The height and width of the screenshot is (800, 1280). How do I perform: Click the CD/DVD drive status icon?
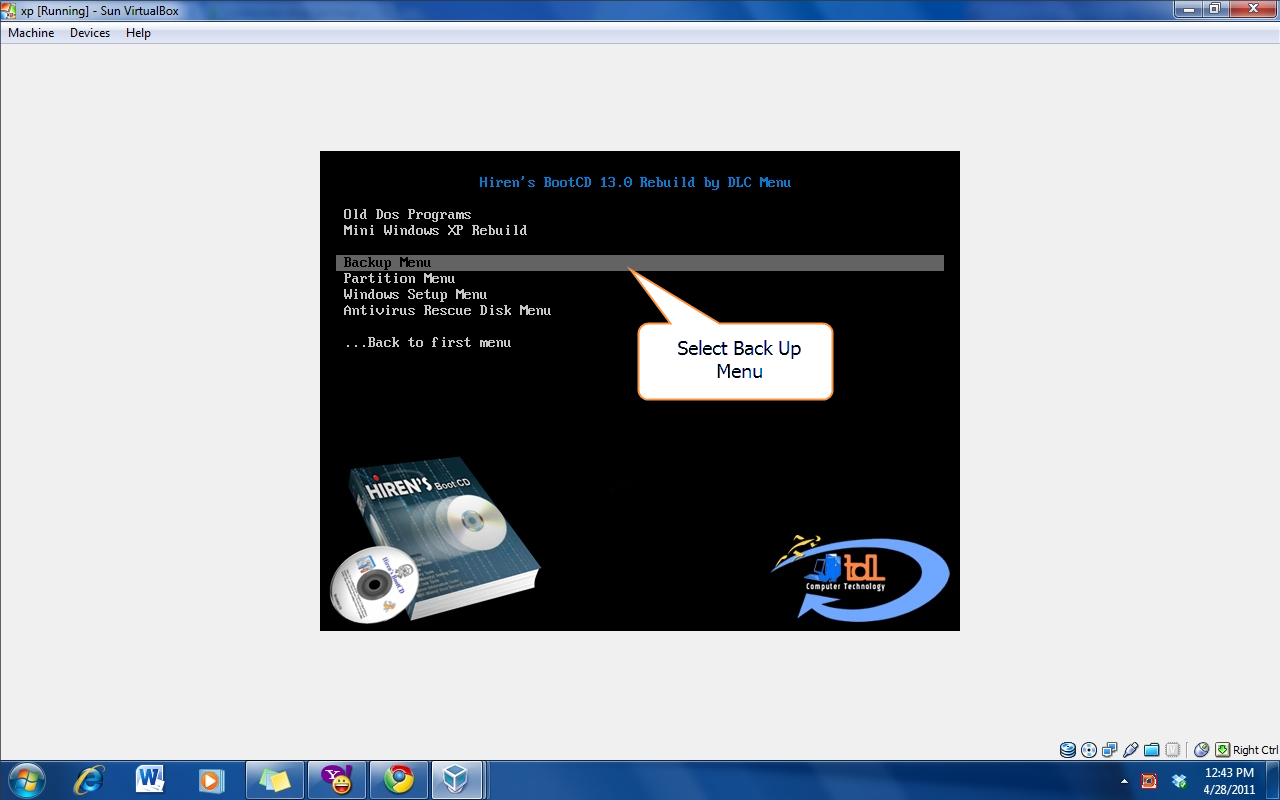1089,750
